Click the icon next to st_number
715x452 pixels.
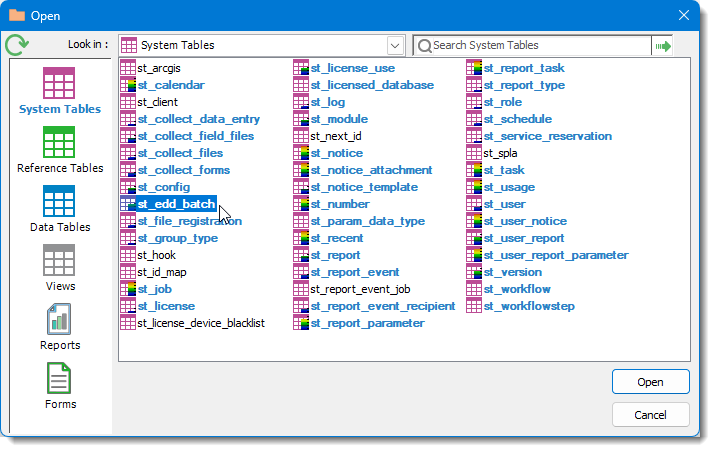[x=301, y=204]
